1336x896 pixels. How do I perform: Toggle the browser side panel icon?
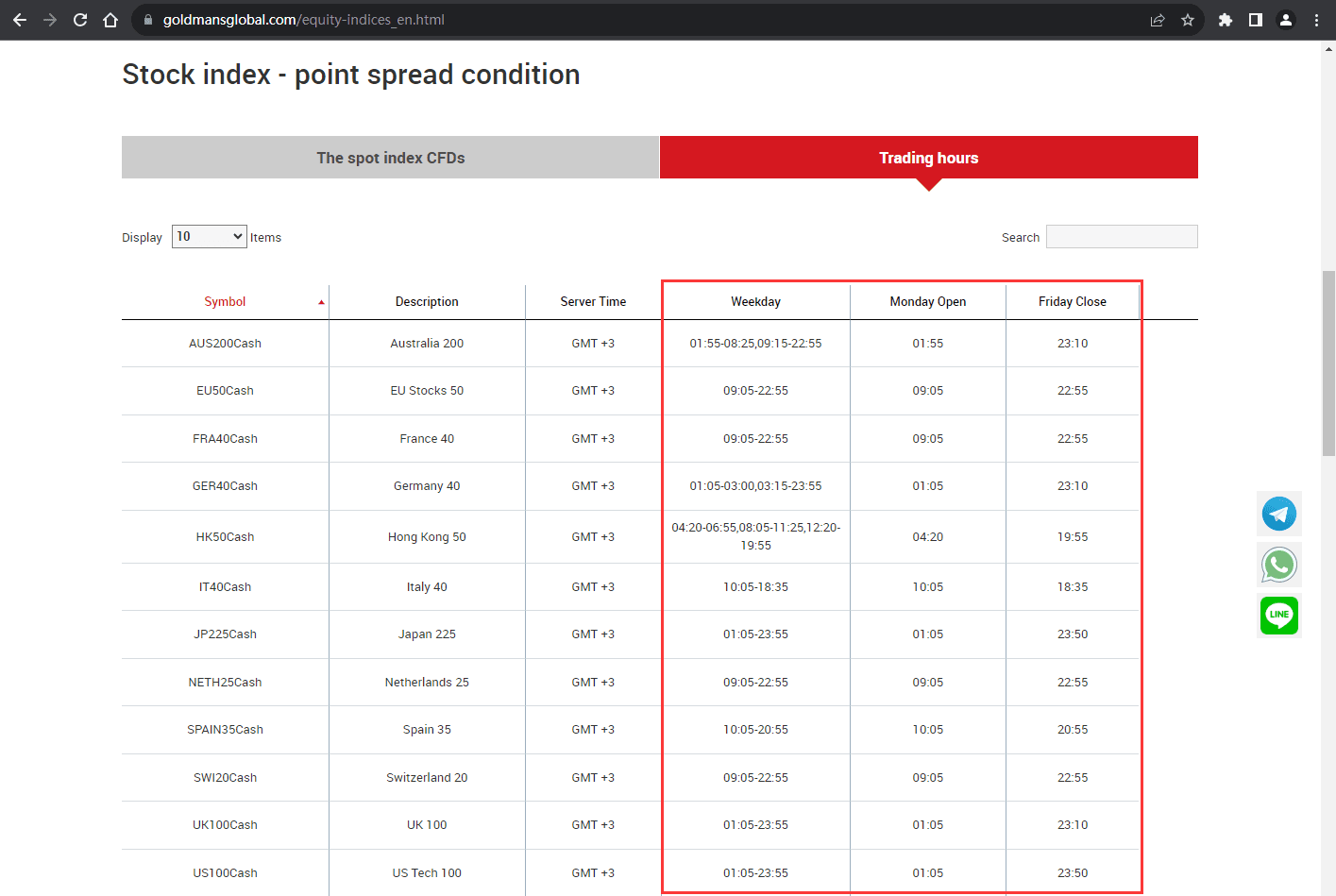(1256, 20)
